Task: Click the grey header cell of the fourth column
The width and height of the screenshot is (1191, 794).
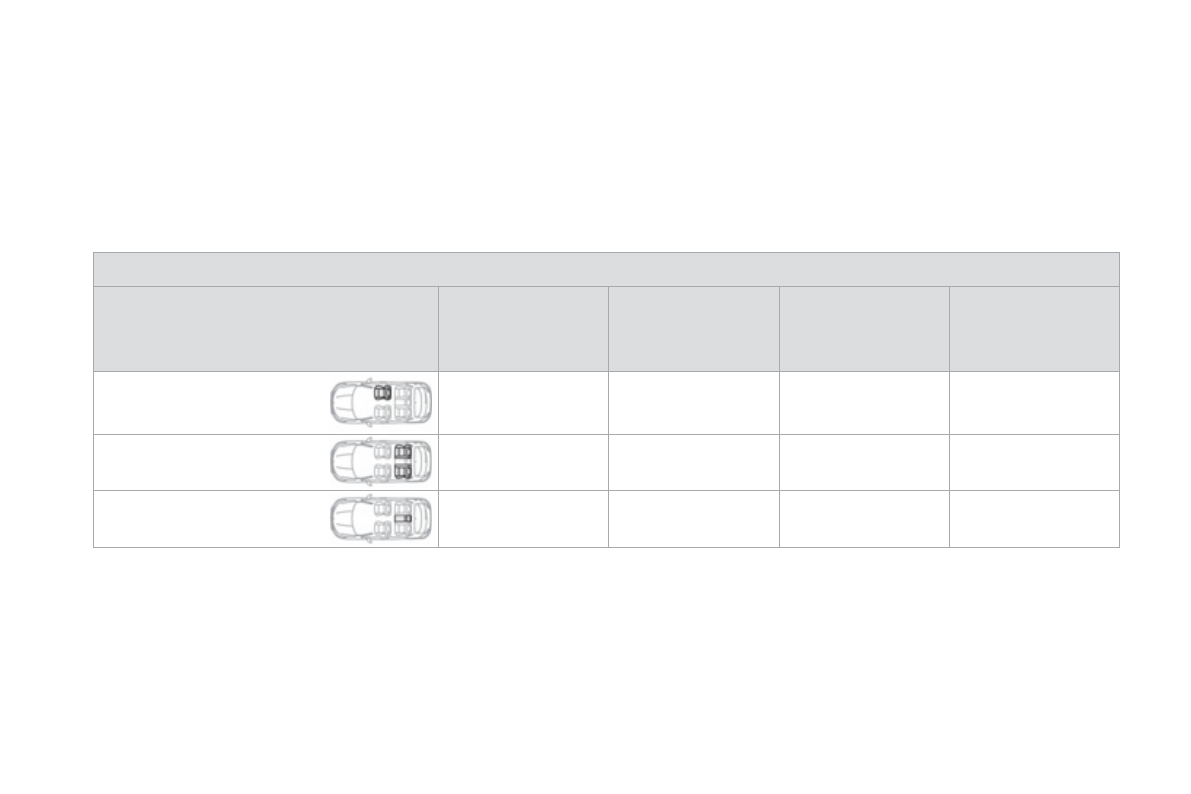Action: 864,329
